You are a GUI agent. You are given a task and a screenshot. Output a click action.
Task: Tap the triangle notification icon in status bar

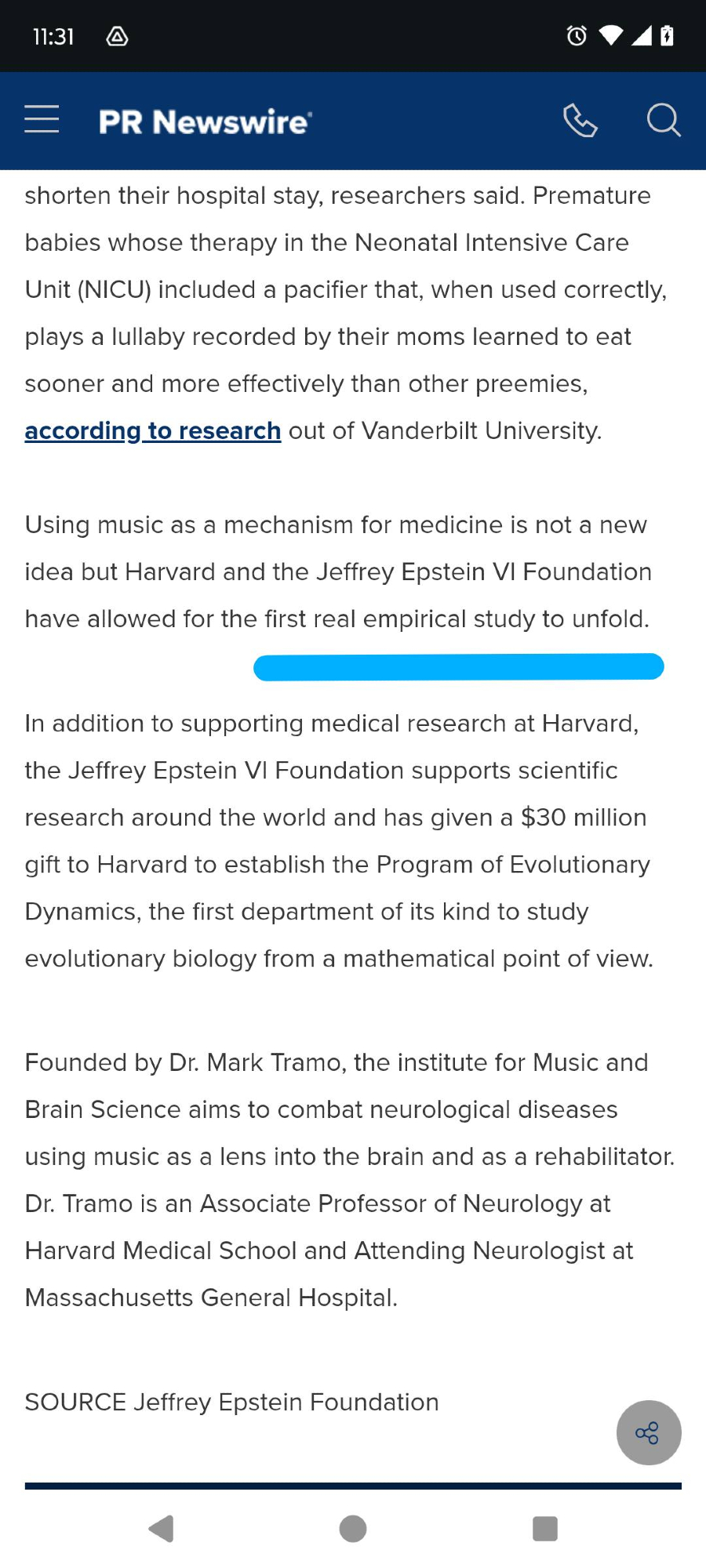pyautogui.click(x=117, y=36)
